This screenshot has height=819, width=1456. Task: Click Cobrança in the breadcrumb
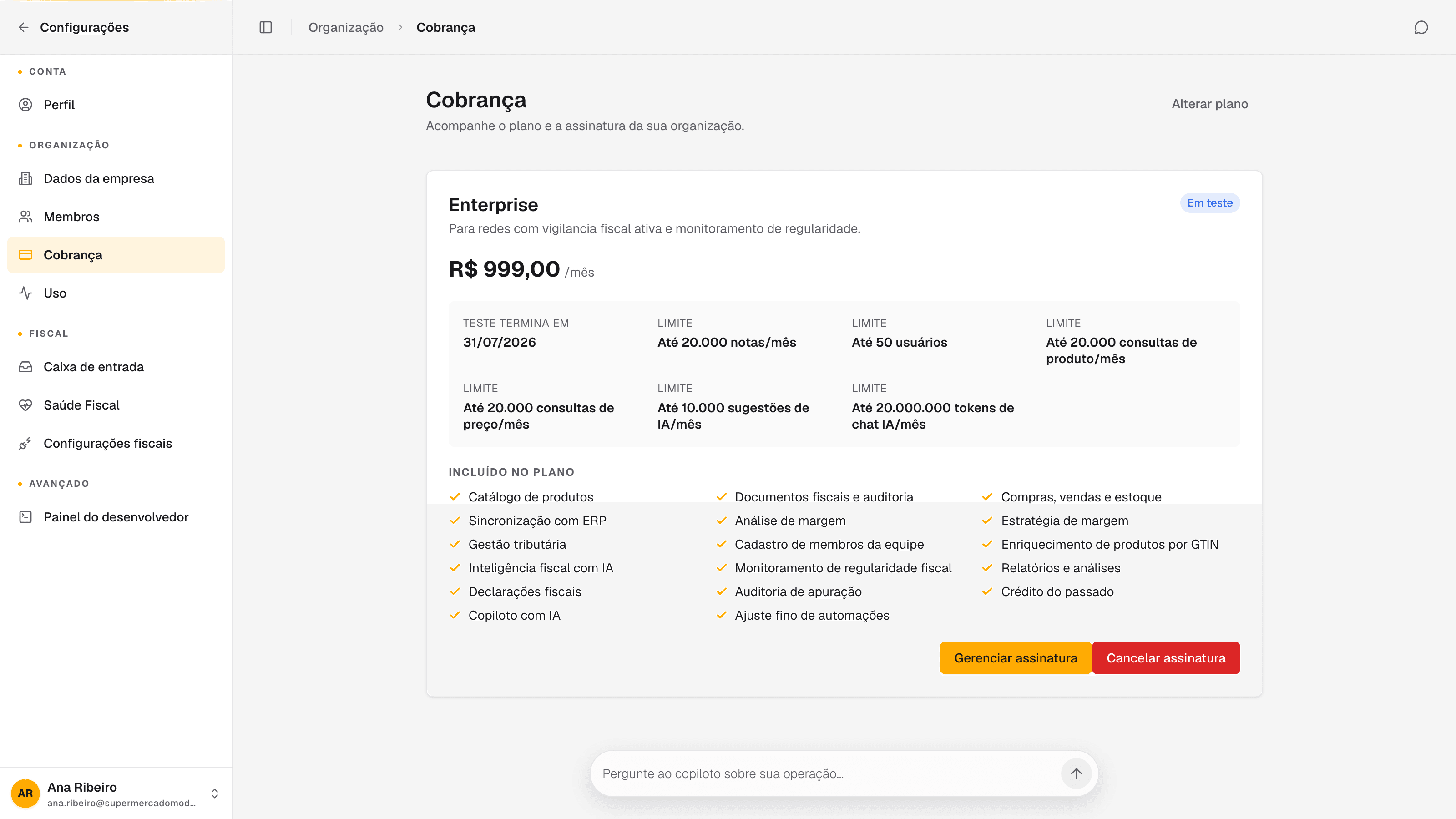pyautogui.click(x=446, y=27)
